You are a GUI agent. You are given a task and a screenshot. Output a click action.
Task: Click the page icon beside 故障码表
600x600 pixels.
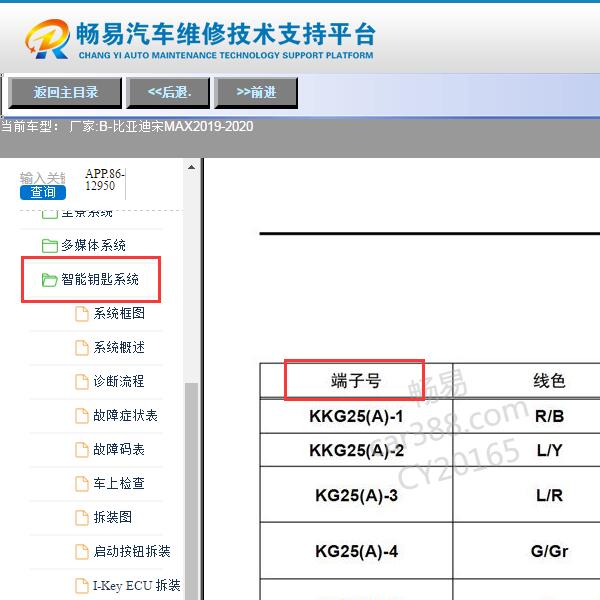82,450
